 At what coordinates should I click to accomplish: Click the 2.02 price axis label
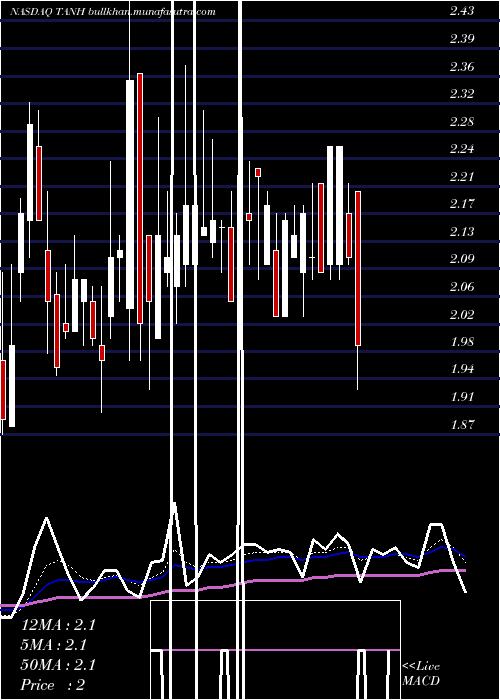(462, 315)
